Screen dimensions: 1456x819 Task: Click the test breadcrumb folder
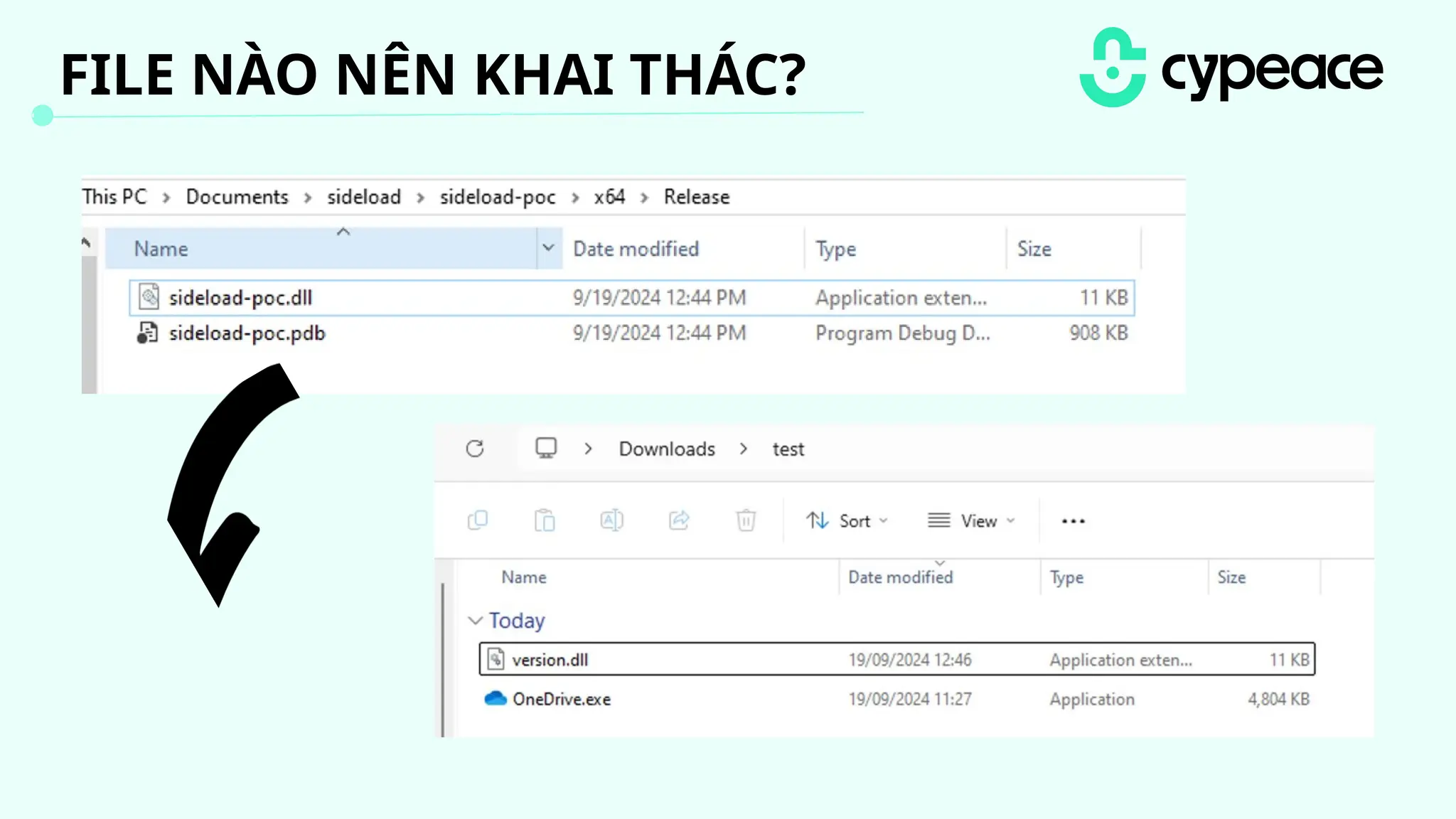pyautogui.click(x=788, y=449)
